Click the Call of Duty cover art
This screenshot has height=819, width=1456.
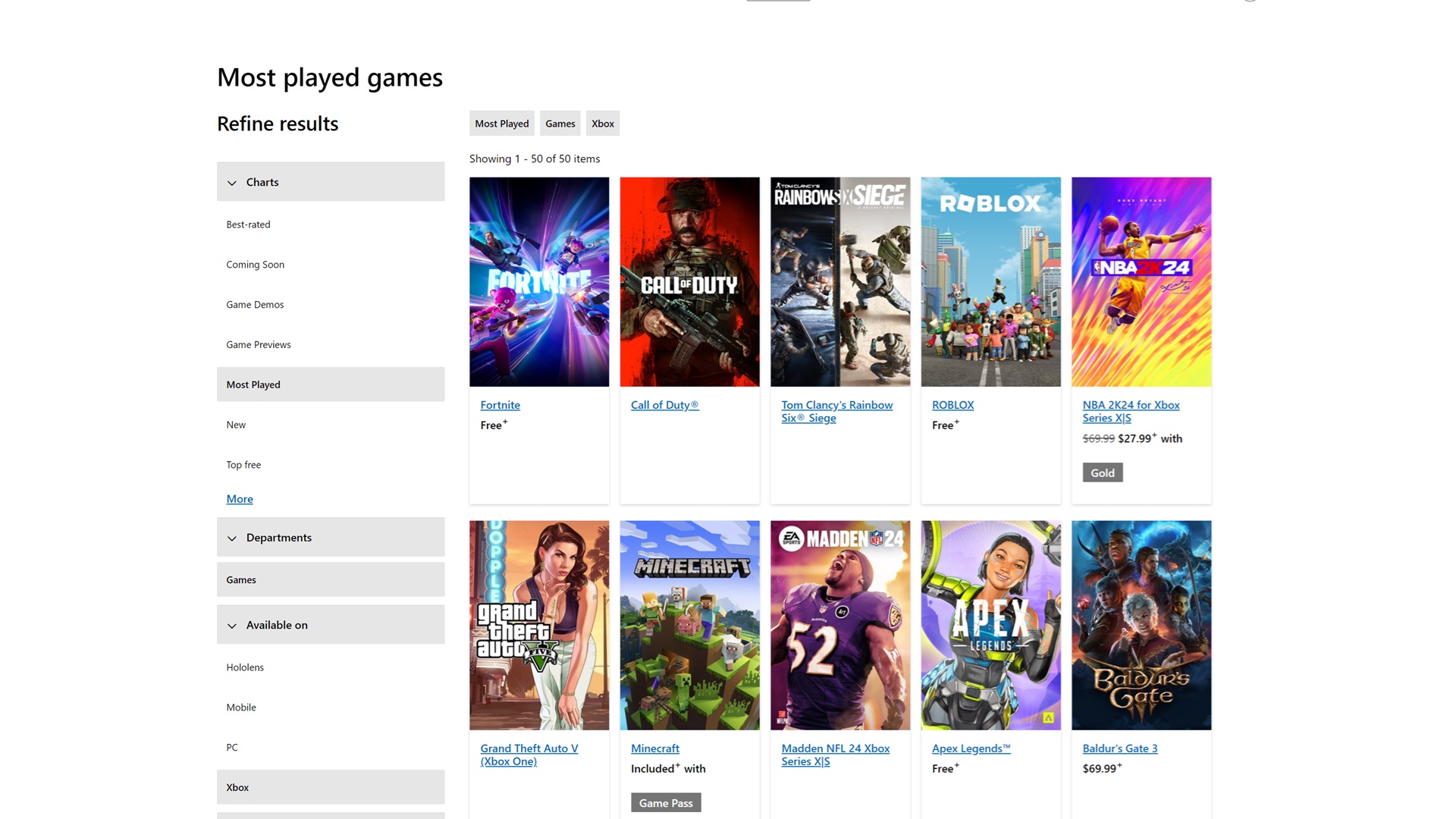click(x=689, y=281)
